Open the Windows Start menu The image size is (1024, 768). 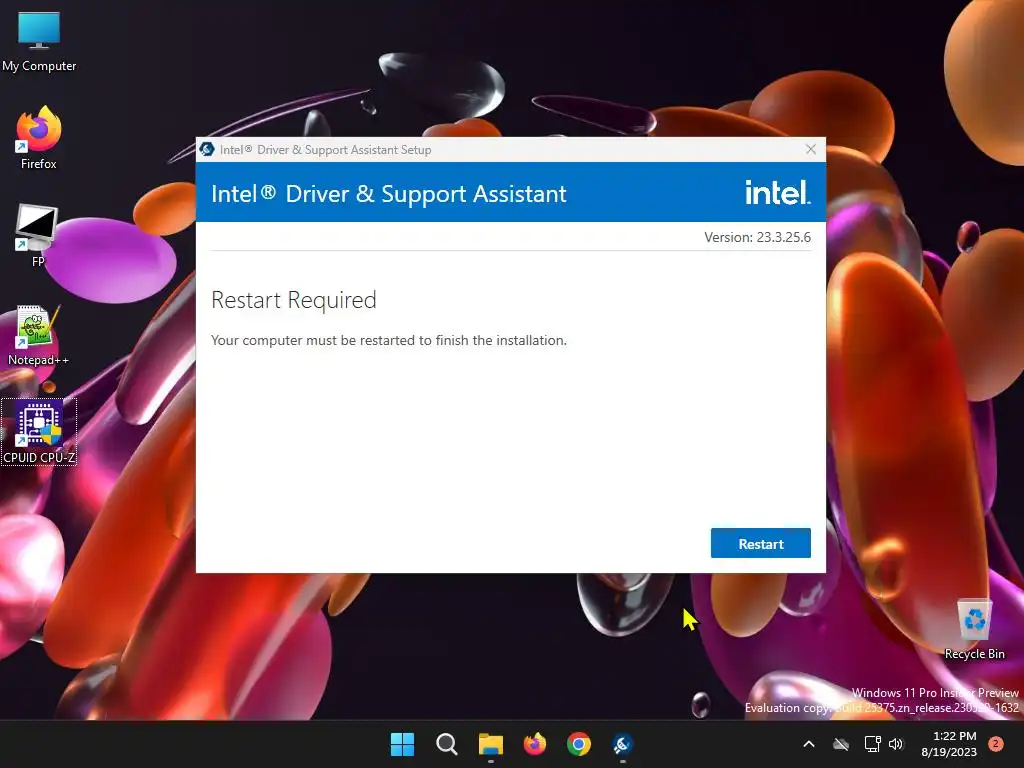402,744
